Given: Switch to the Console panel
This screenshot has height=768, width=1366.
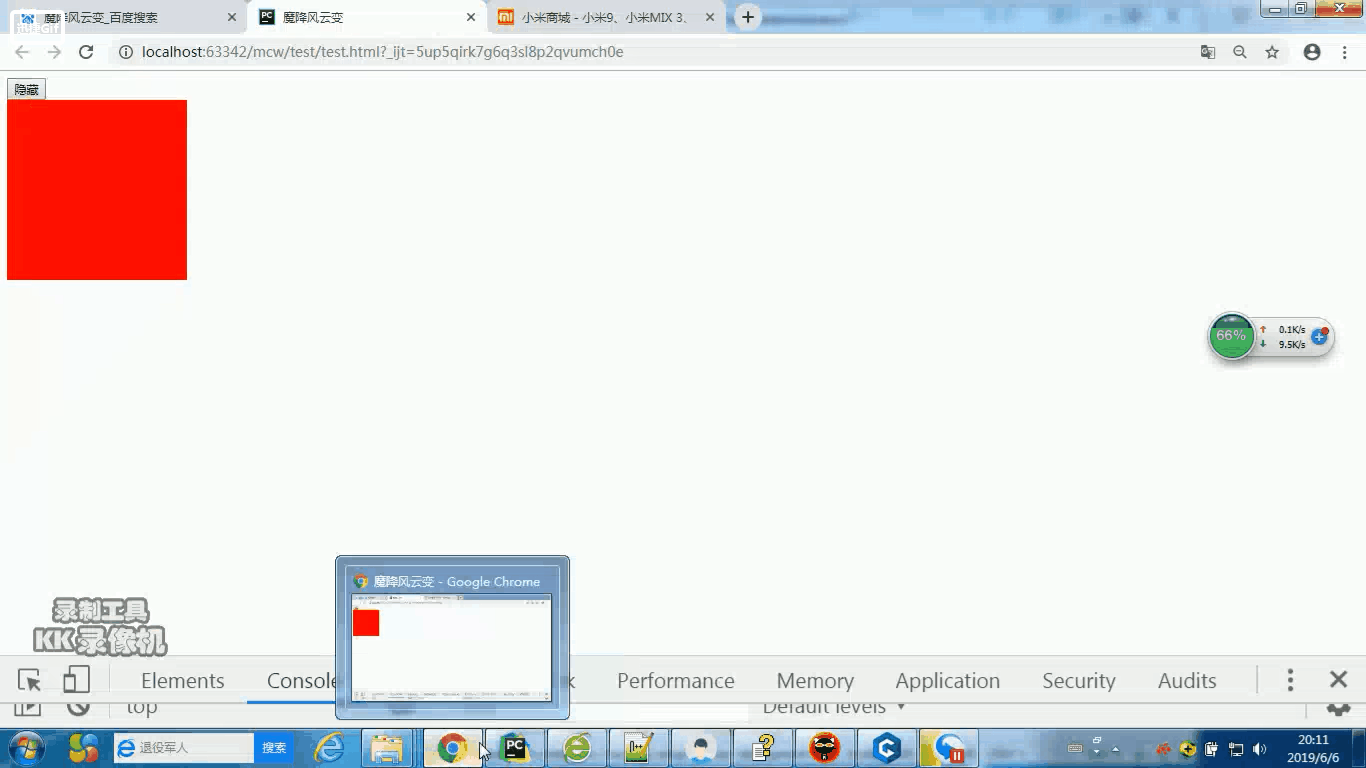Looking at the screenshot, I should [301, 681].
